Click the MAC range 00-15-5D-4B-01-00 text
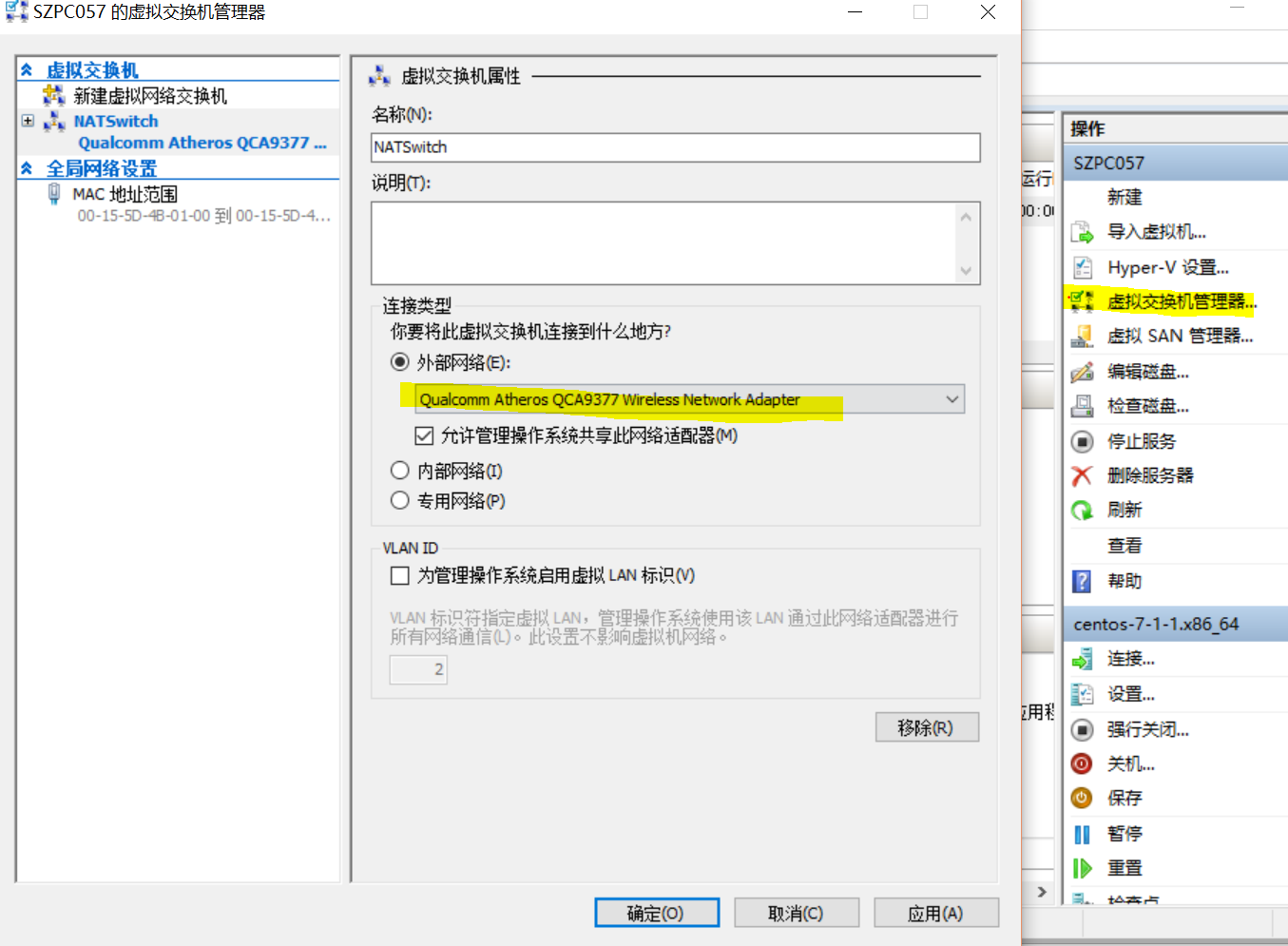The height and width of the screenshot is (946, 1288). [203, 216]
